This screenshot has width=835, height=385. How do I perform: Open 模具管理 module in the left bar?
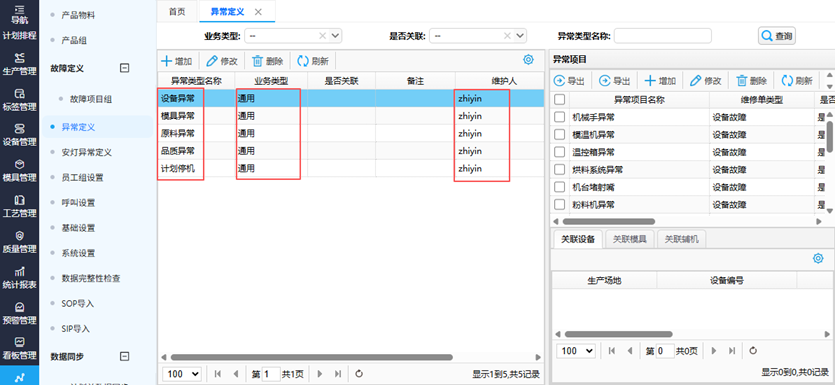[x=20, y=170]
